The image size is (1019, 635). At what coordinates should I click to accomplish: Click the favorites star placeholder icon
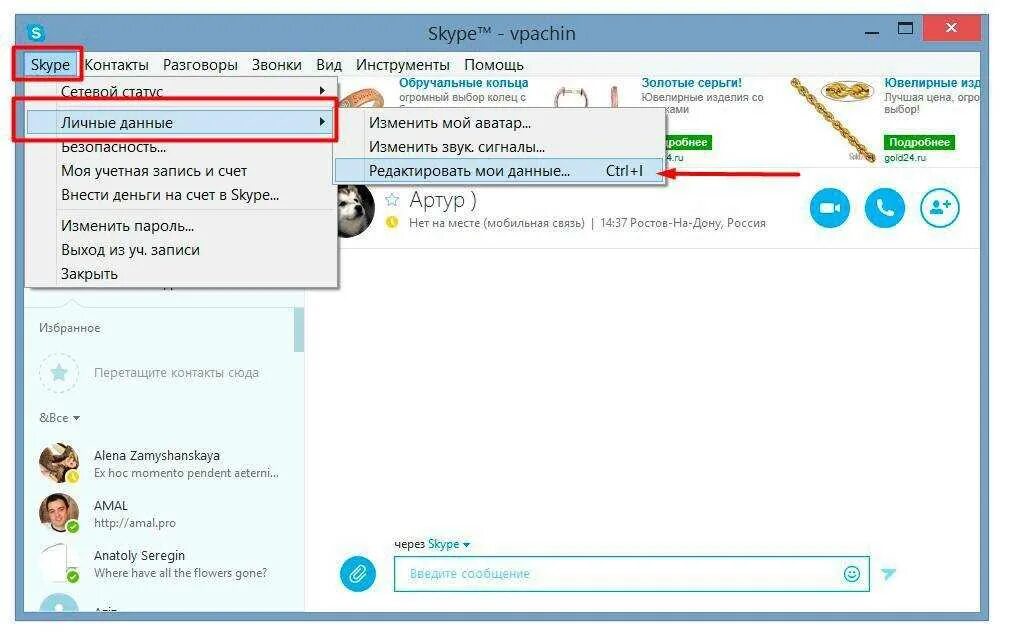(58, 372)
